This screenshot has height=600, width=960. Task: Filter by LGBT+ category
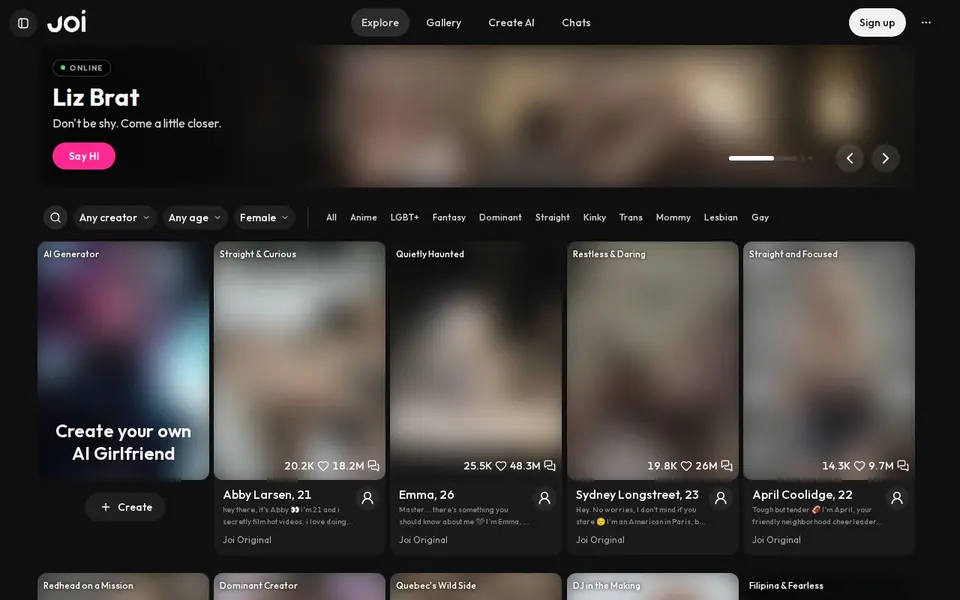pos(405,217)
